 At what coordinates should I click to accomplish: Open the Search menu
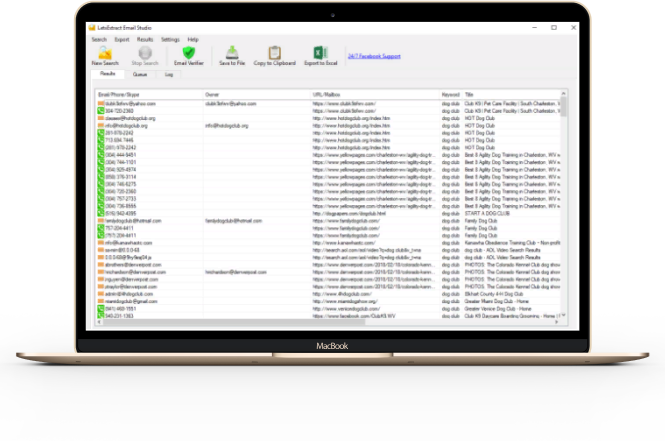(99, 39)
